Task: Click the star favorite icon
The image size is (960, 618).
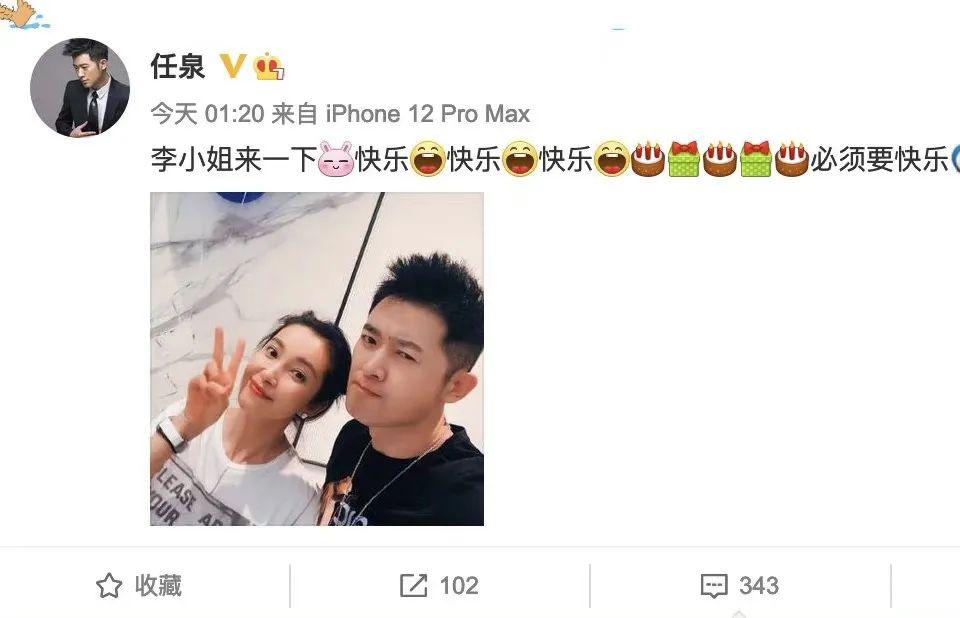Action: [109, 586]
